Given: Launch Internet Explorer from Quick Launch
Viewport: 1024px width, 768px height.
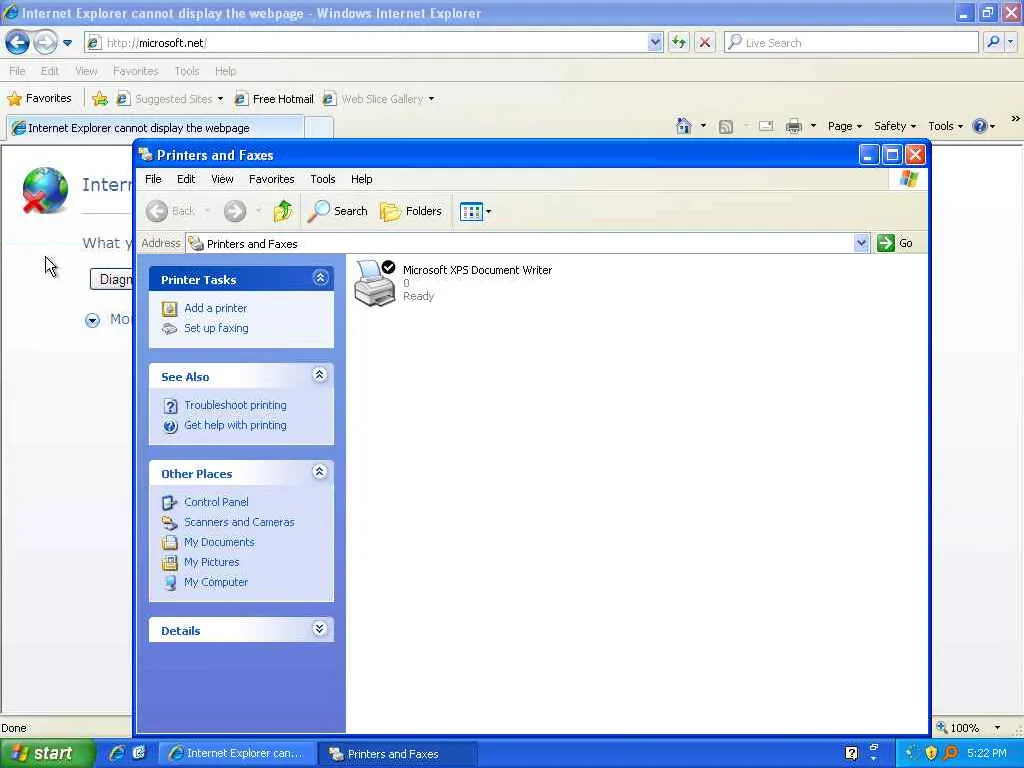Looking at the screenshot, I should (117, 753).
